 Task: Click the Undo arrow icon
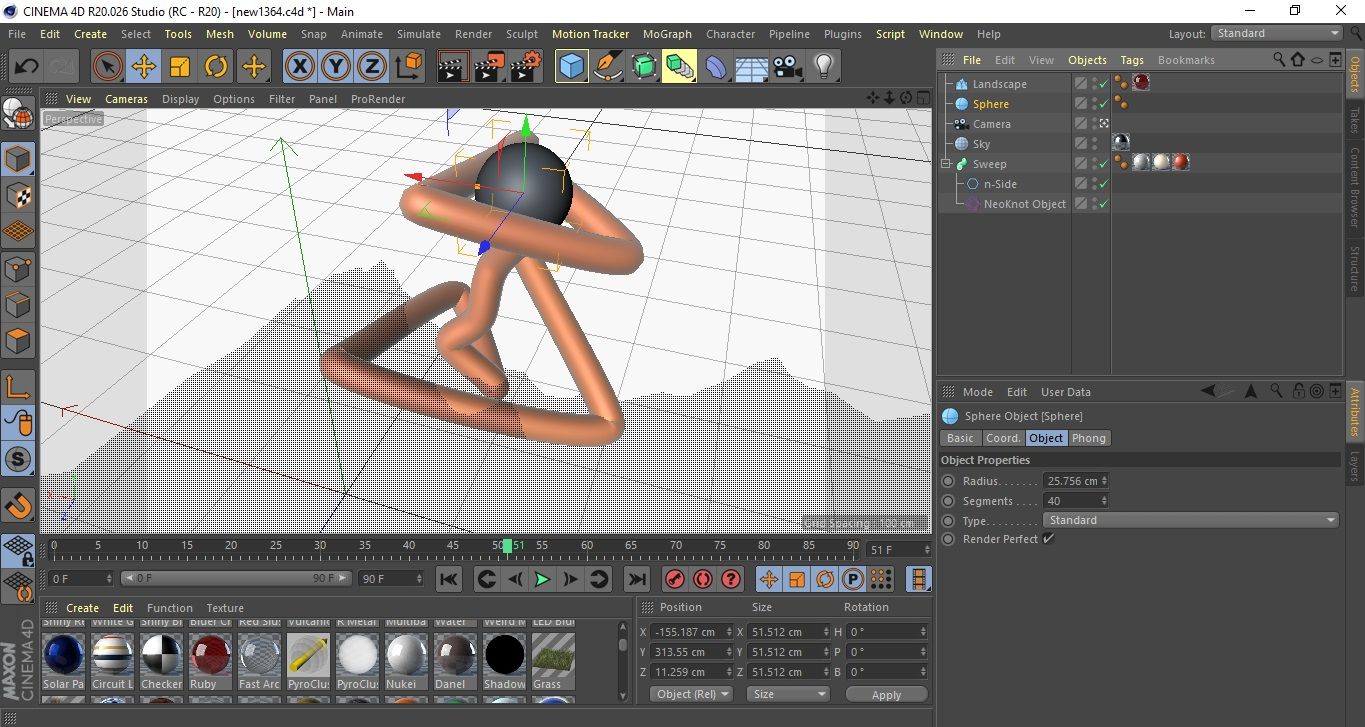point(27,67)
